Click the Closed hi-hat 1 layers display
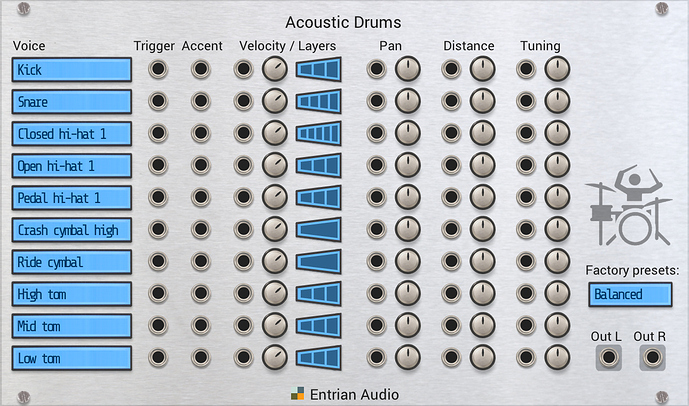 (x=319, y=133)
